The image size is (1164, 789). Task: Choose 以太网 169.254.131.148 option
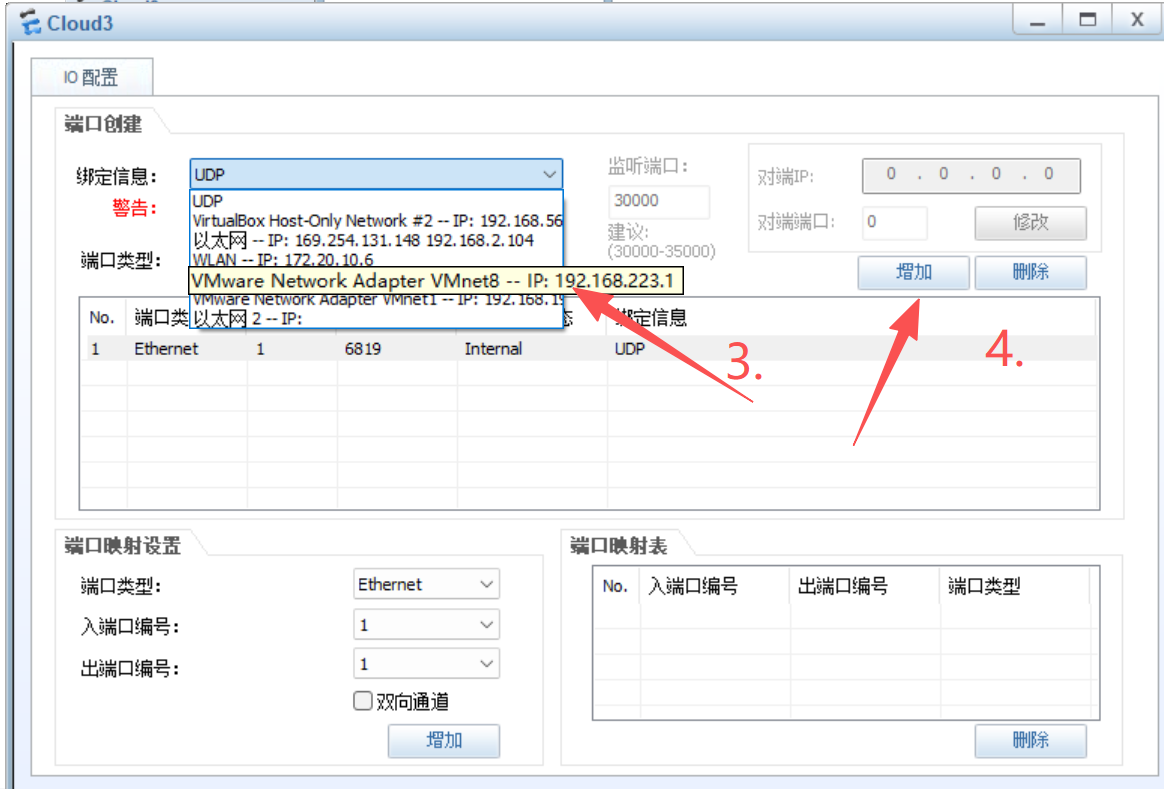376,240
